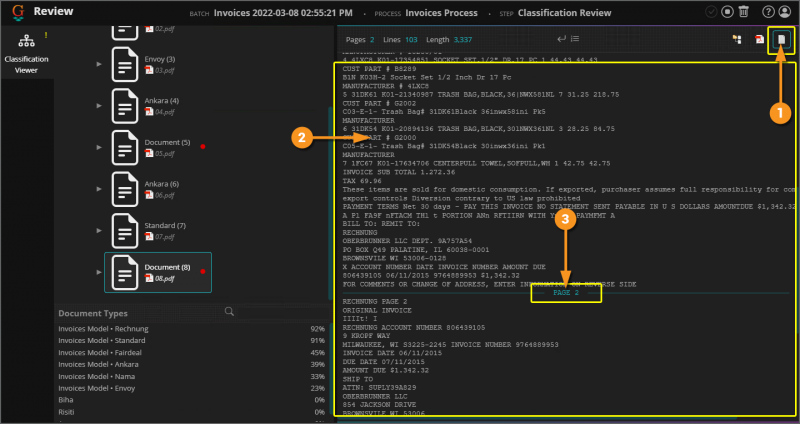This screenshot has height=424, width=800.
Task: Open the help question mark icon
Action: [x=768, y=12]
